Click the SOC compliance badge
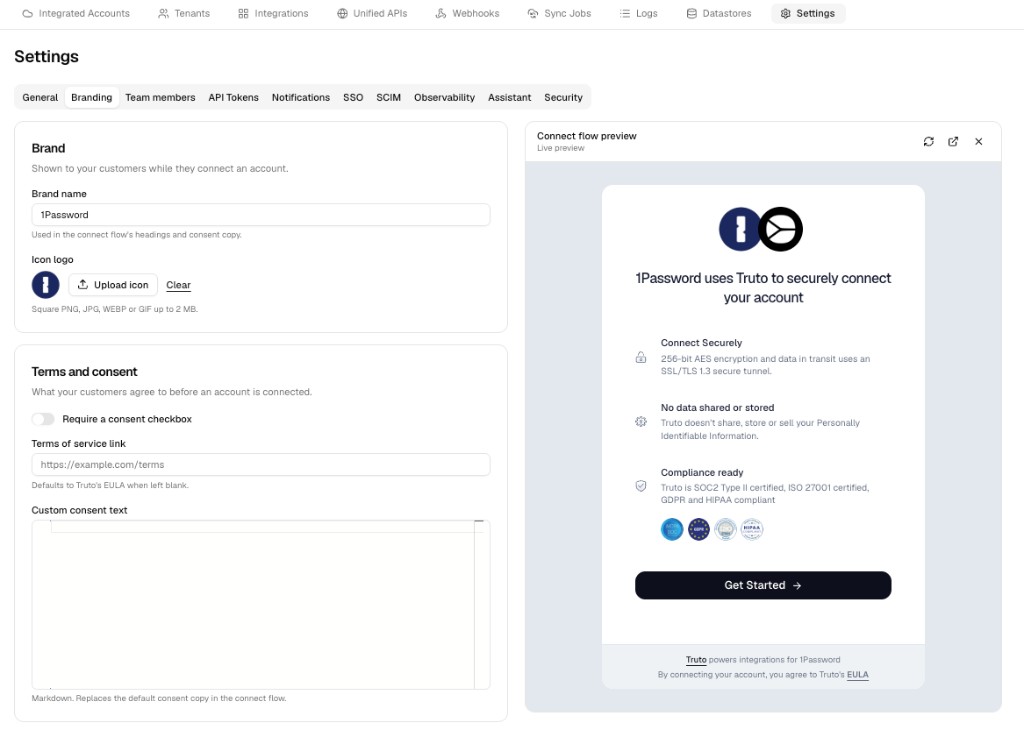Screen dimensions: 1024x730 [x=672, y=529]
